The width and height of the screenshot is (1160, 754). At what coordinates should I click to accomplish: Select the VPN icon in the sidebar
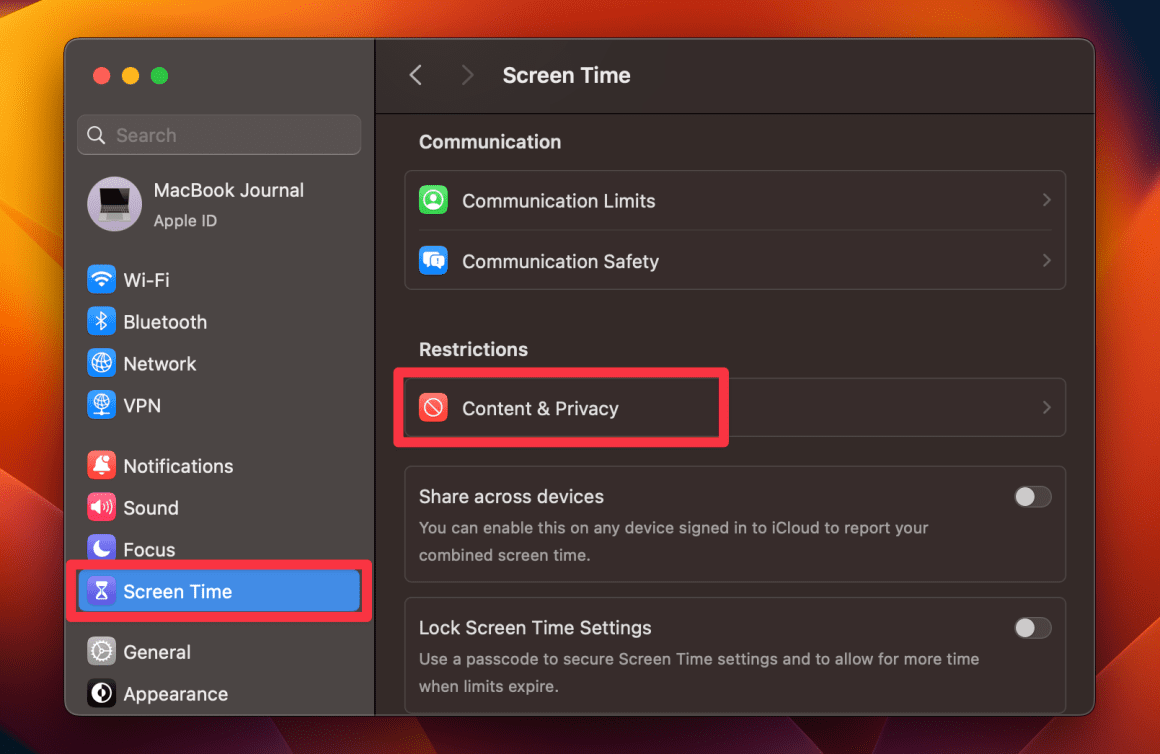click(x=101, y=405)
